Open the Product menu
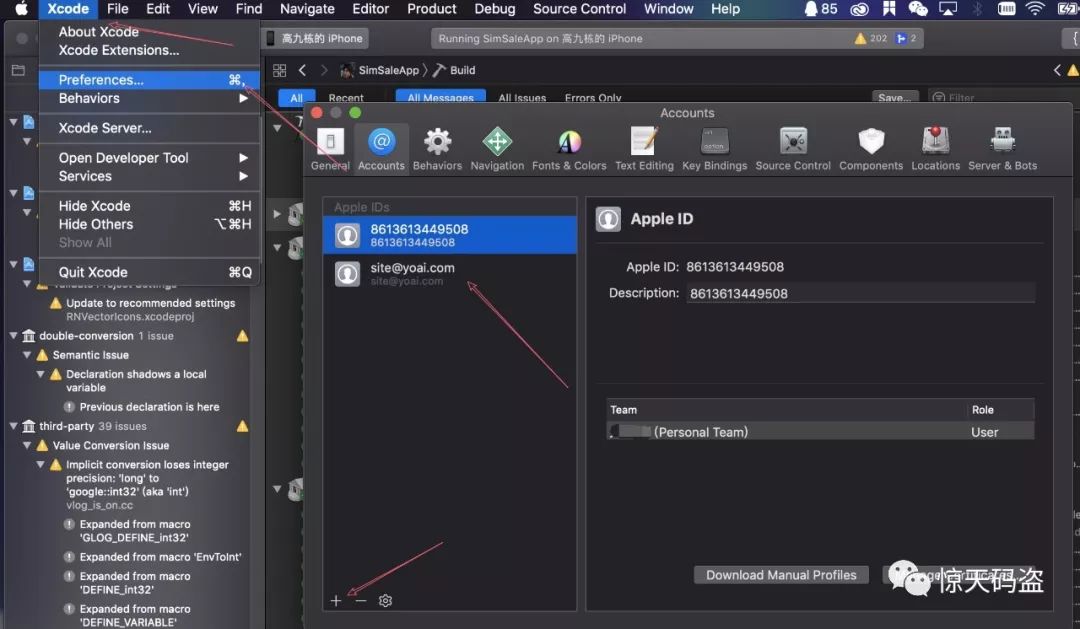Screen dimensions: 1080x629 pos(432,9)
